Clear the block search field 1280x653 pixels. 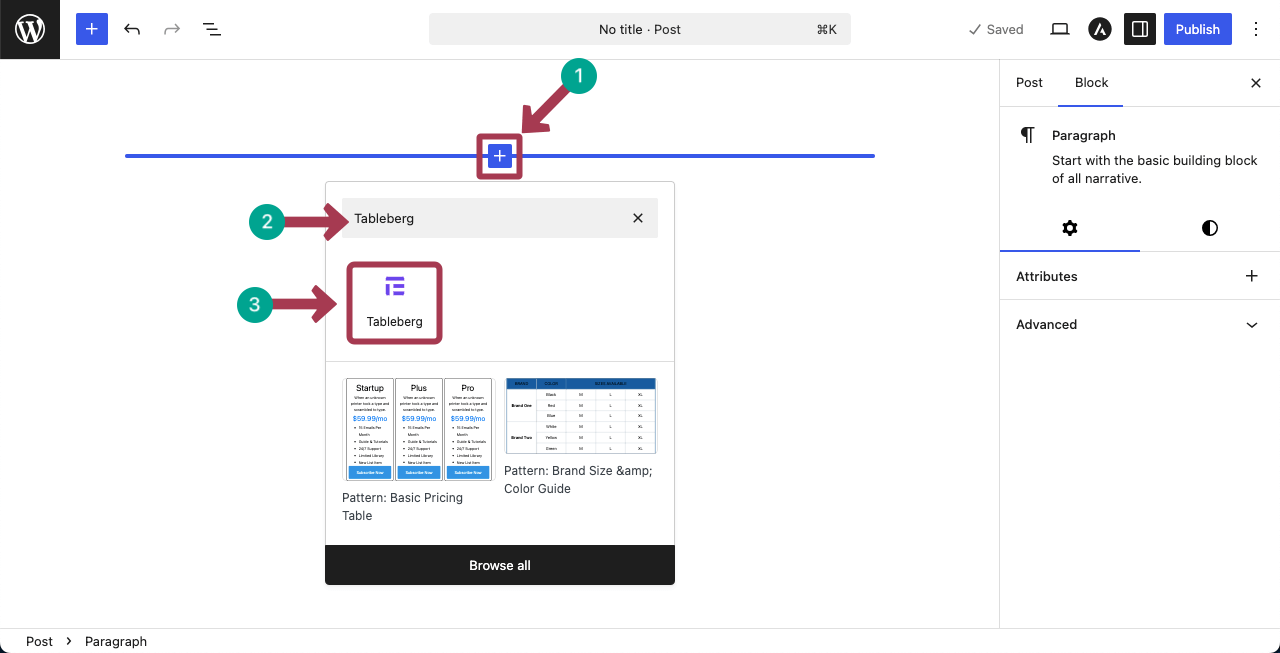pos(638,218)
